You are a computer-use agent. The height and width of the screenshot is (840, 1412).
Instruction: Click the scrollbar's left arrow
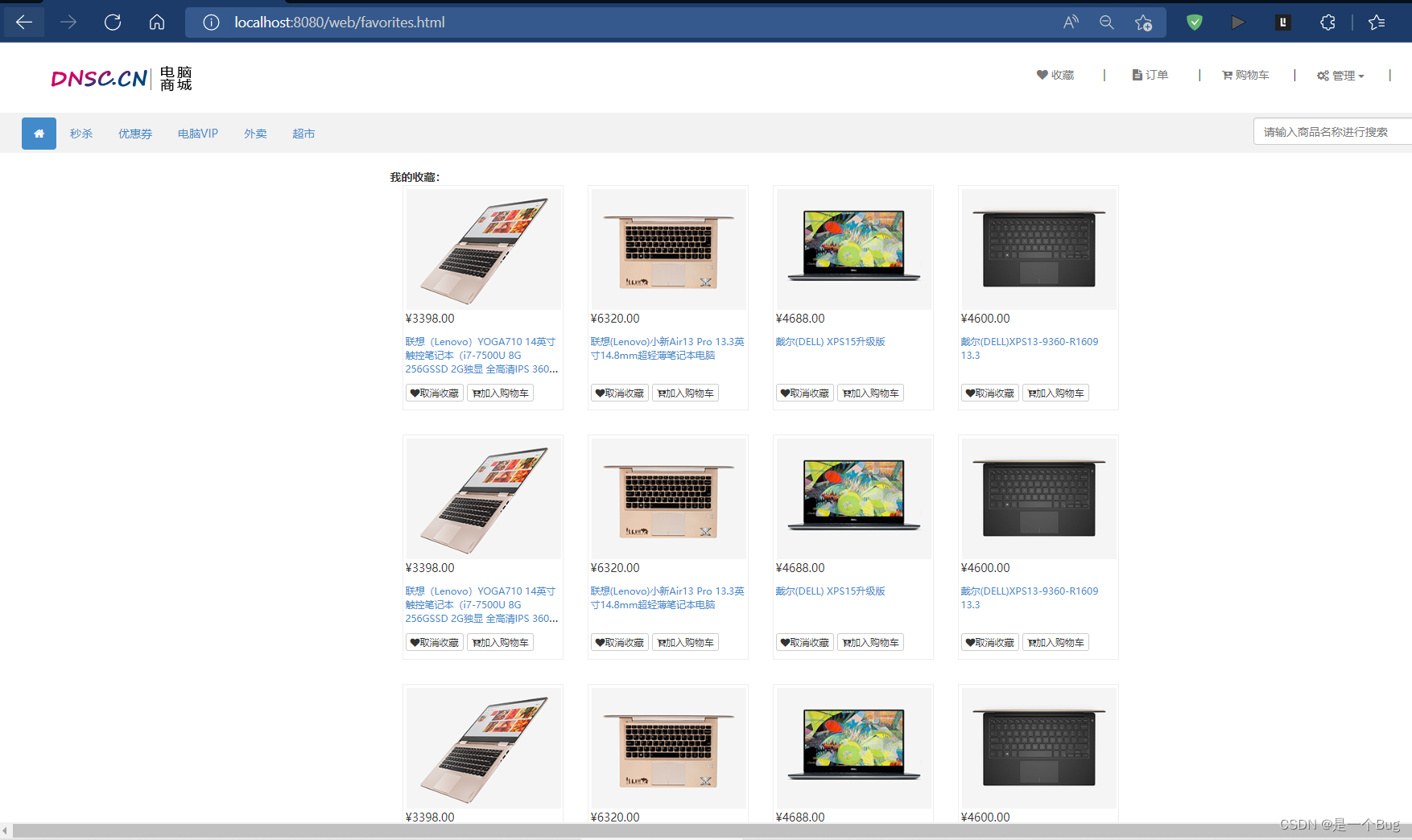click(x=5, y=830)
